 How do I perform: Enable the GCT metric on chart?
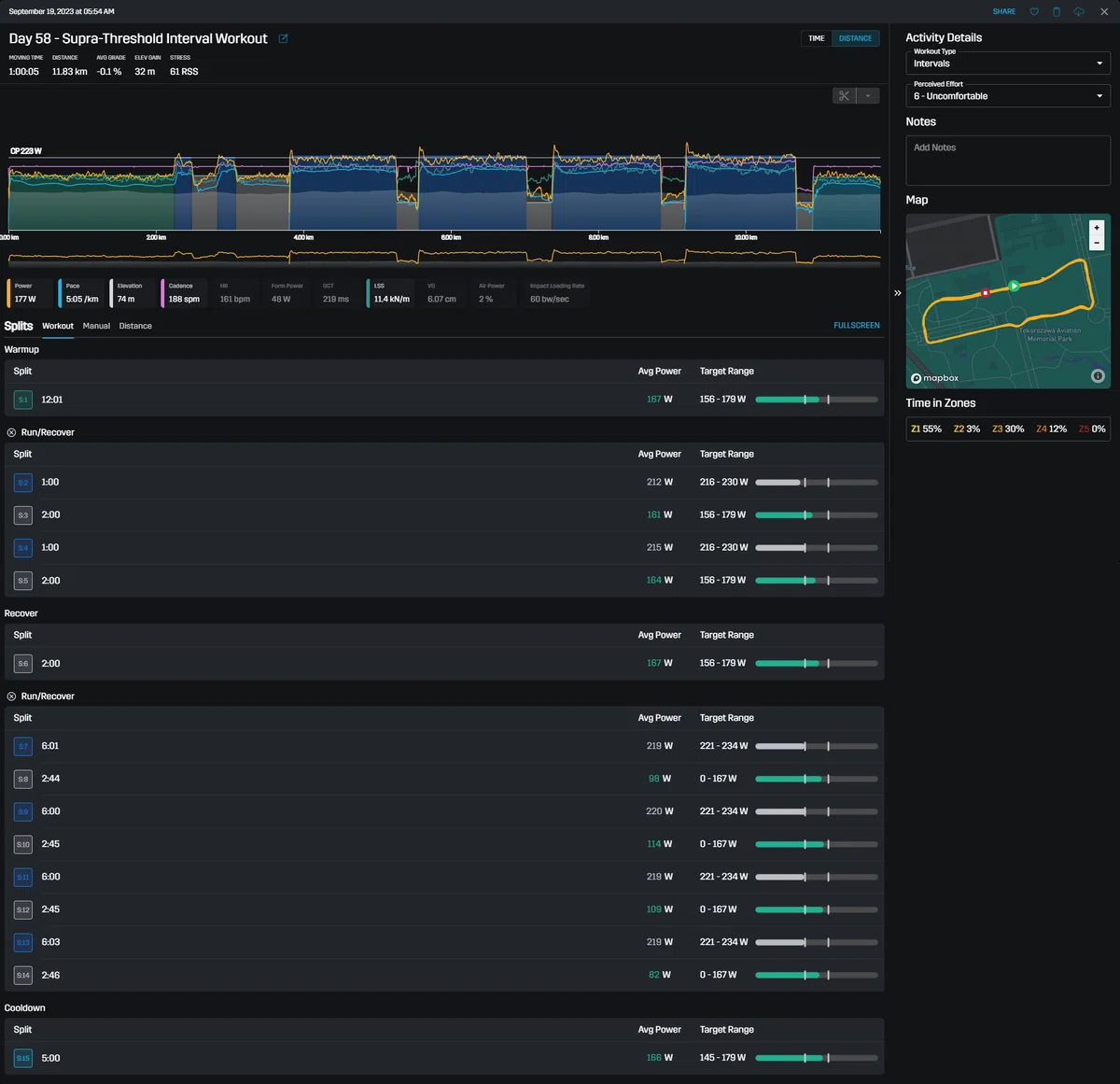[338, 293]
